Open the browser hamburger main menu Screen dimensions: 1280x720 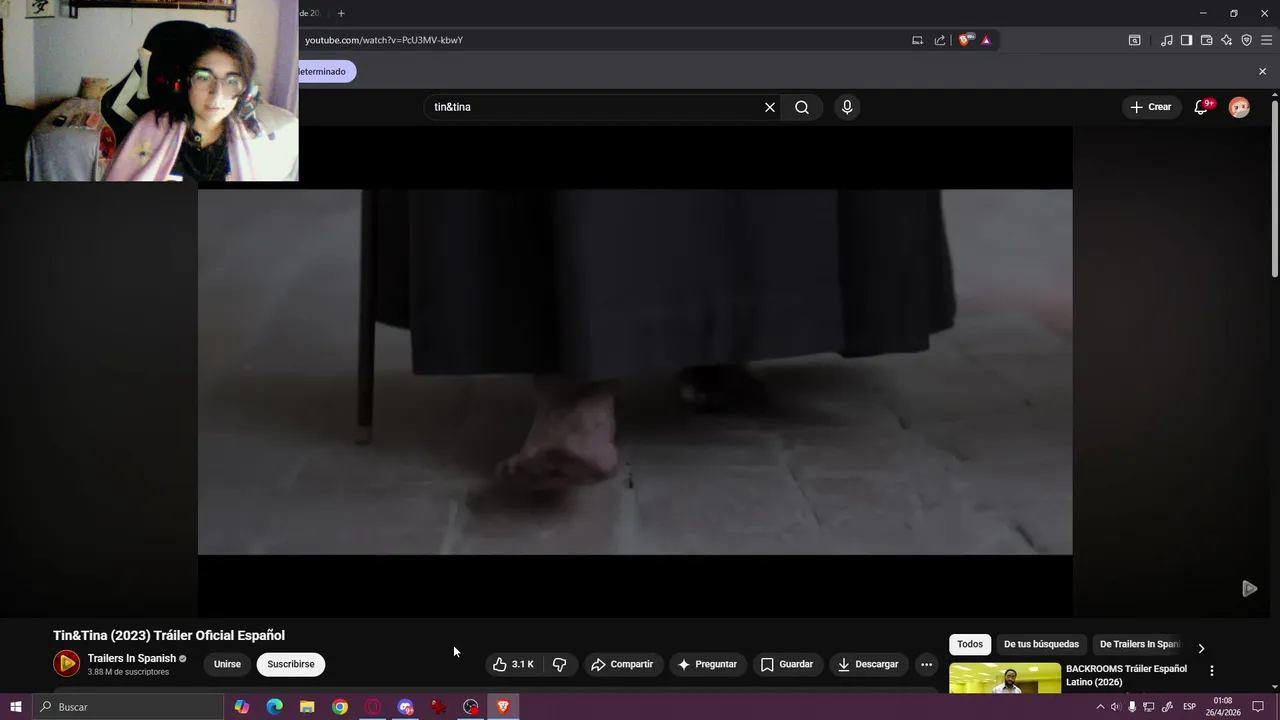pyautogui.click(x=1266, y=40)
